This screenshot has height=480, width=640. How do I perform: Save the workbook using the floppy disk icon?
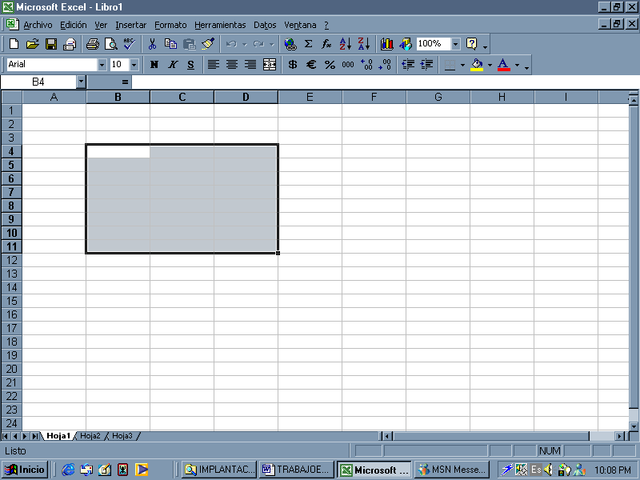[x=51, y=44]
